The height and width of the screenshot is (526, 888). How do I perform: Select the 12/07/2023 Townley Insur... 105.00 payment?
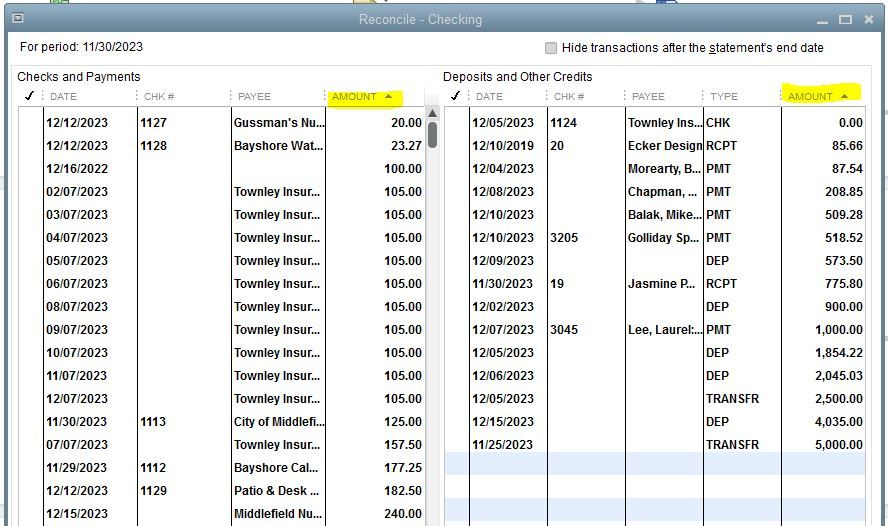221,399
